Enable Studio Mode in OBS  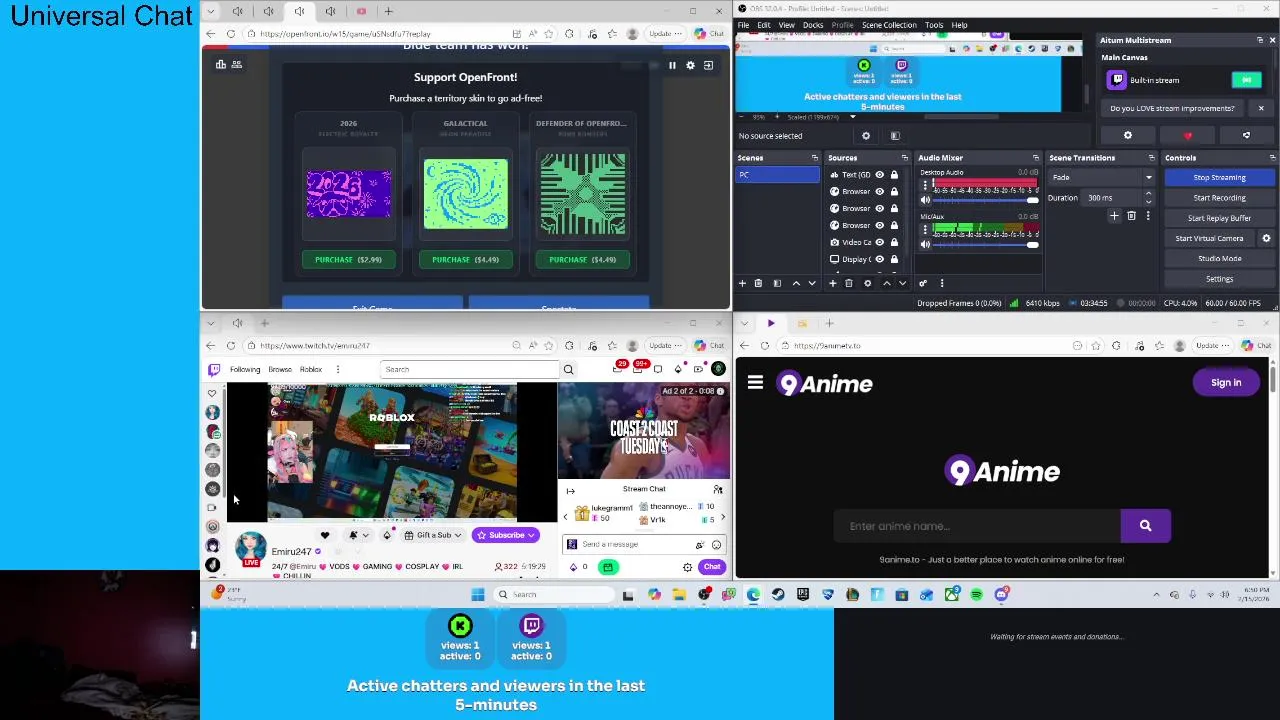(x=1219, y=259)
